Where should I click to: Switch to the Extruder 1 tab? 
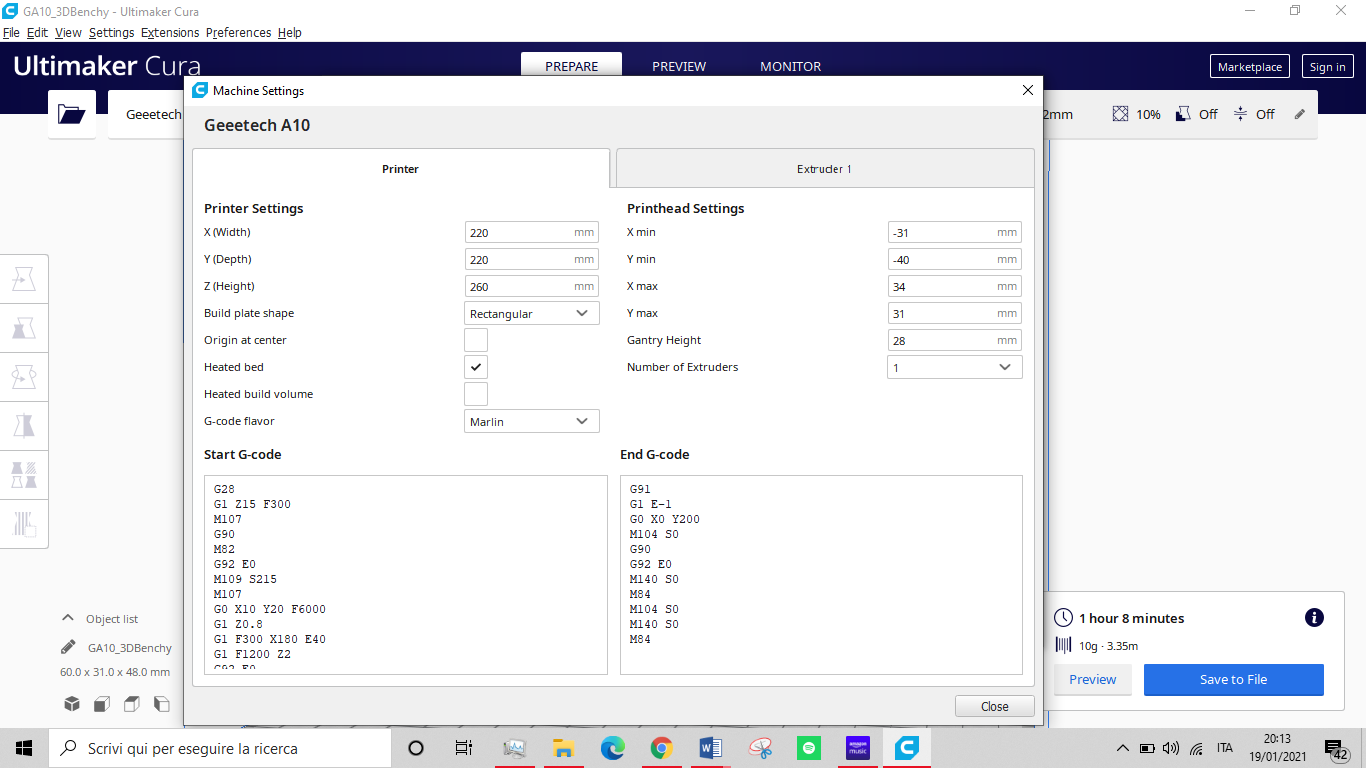pyautogui.click(x=824, y=169)
